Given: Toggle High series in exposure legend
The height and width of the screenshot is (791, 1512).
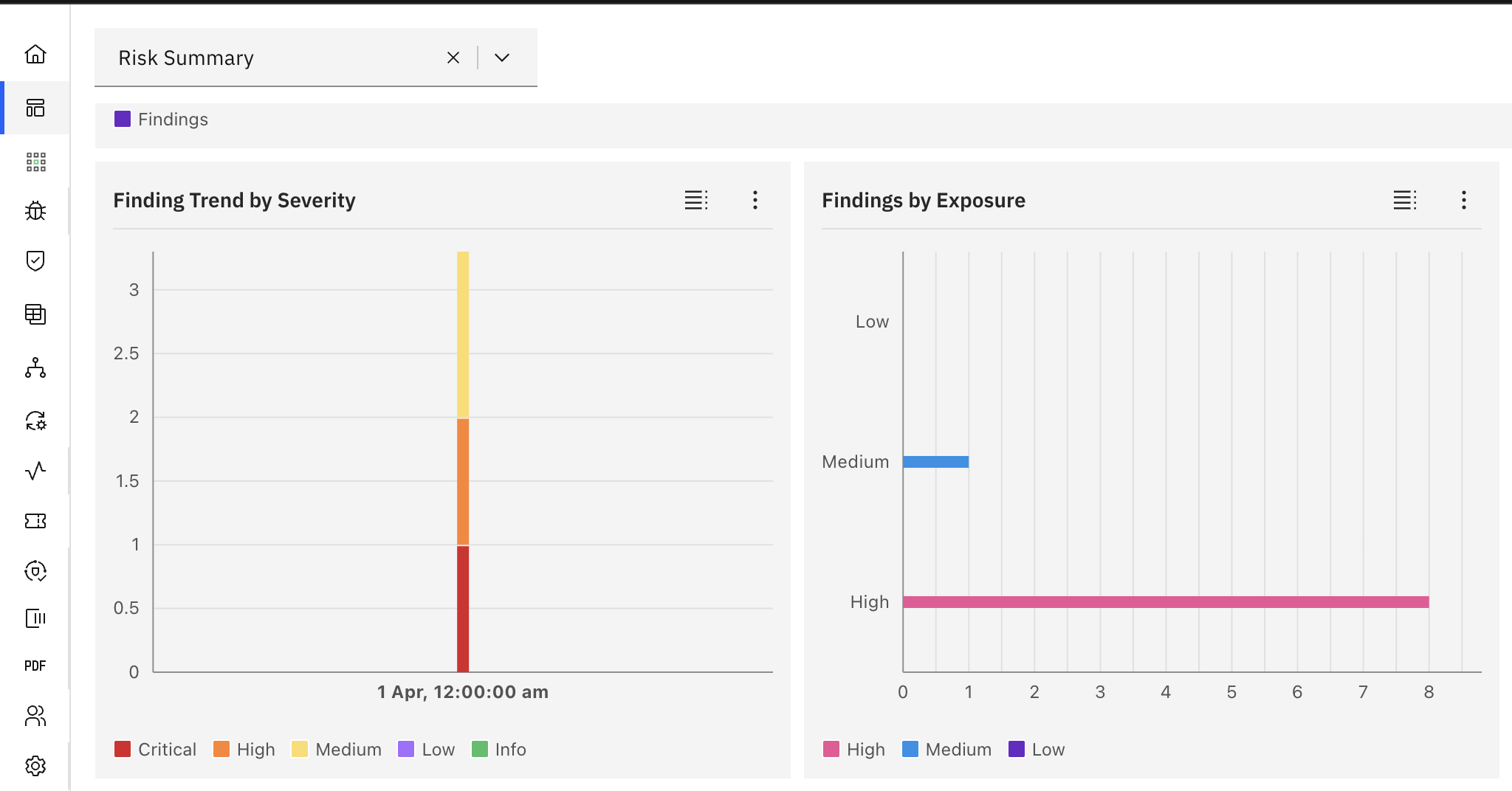Looking at the screenshot, I should click(x=854, y=750).
